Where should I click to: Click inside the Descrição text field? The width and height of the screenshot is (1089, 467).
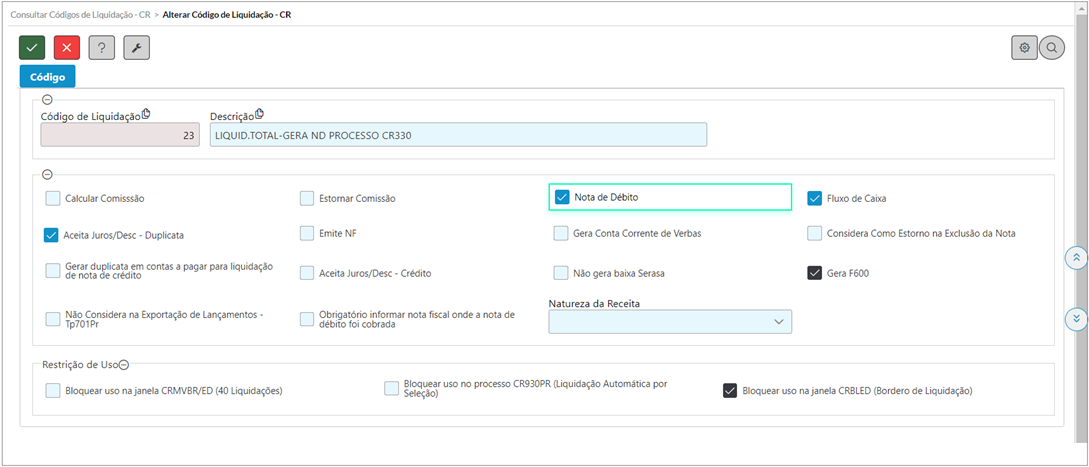click(458, 136)
